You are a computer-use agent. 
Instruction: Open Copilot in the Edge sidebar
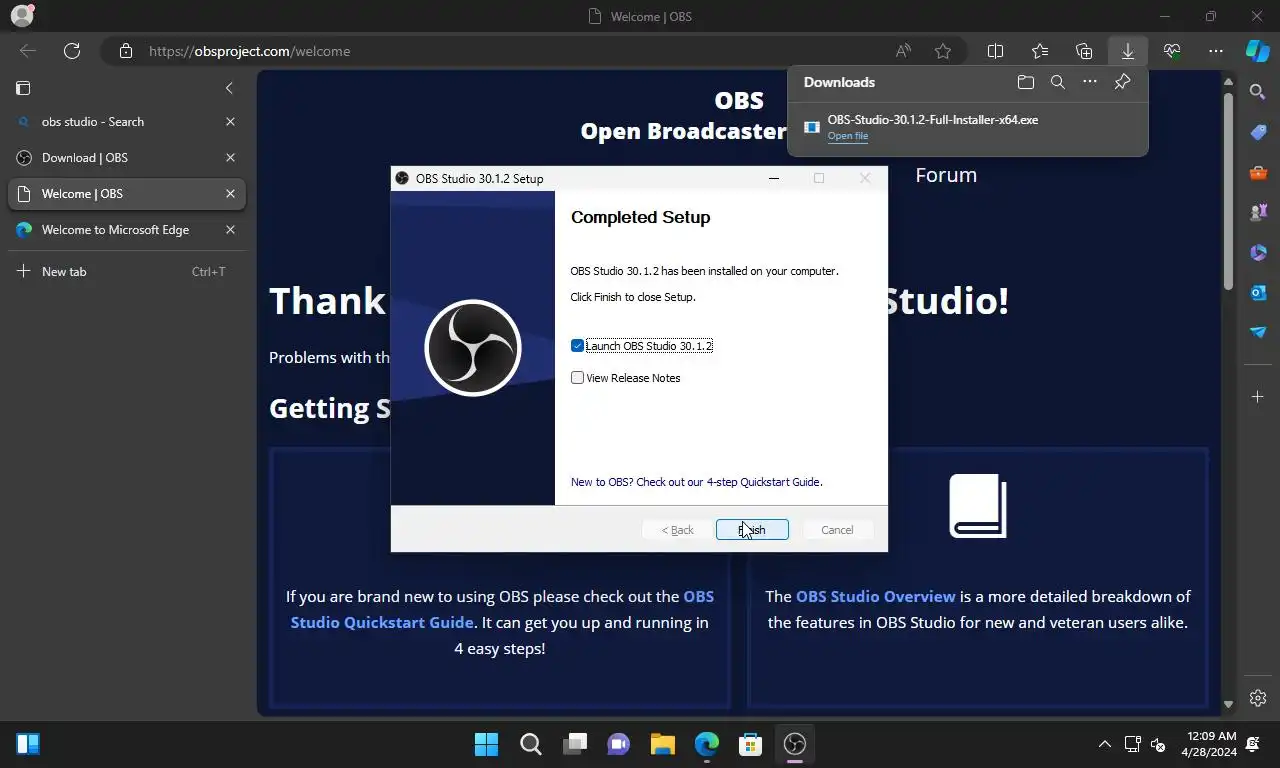coord(1258,51)
